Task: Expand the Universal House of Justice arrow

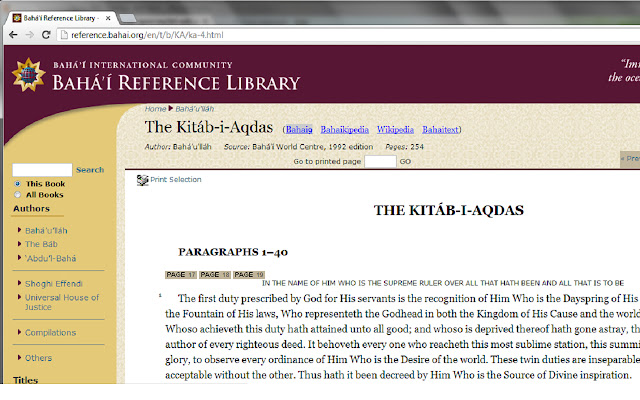Action: pyautogui.click(x=19, y=297)
